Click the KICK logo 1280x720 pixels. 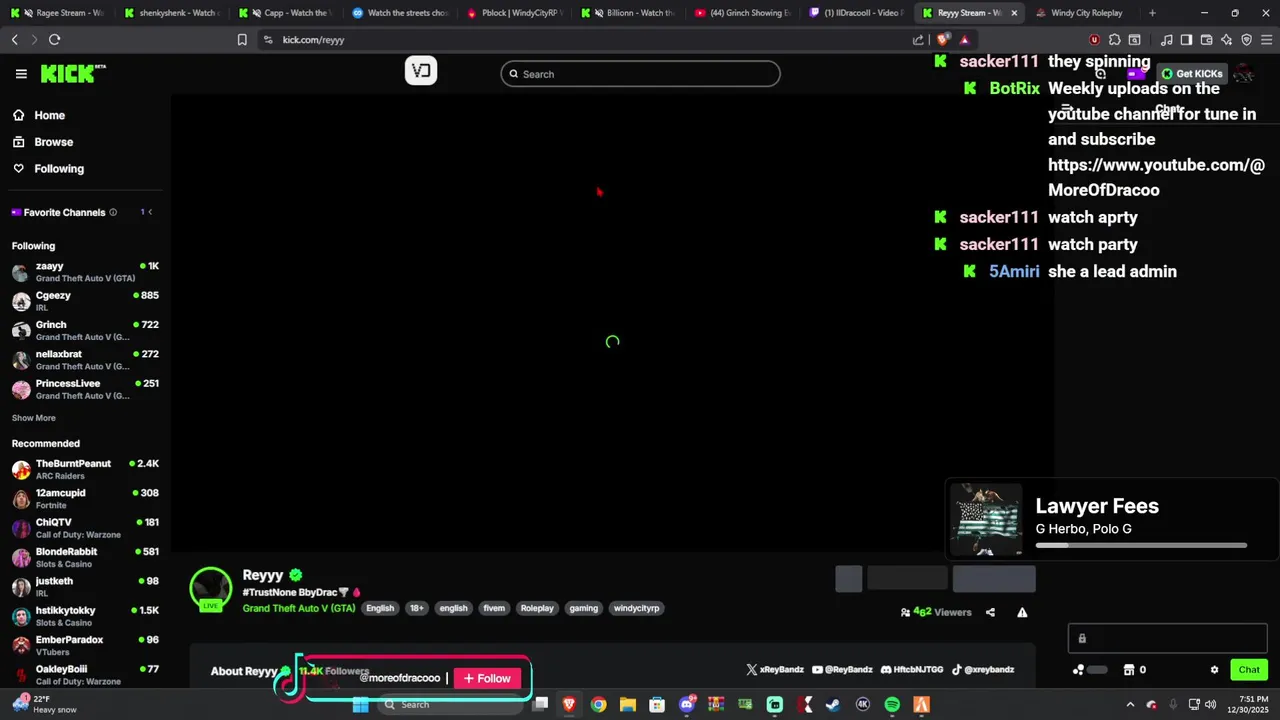[x=73, y=74]
